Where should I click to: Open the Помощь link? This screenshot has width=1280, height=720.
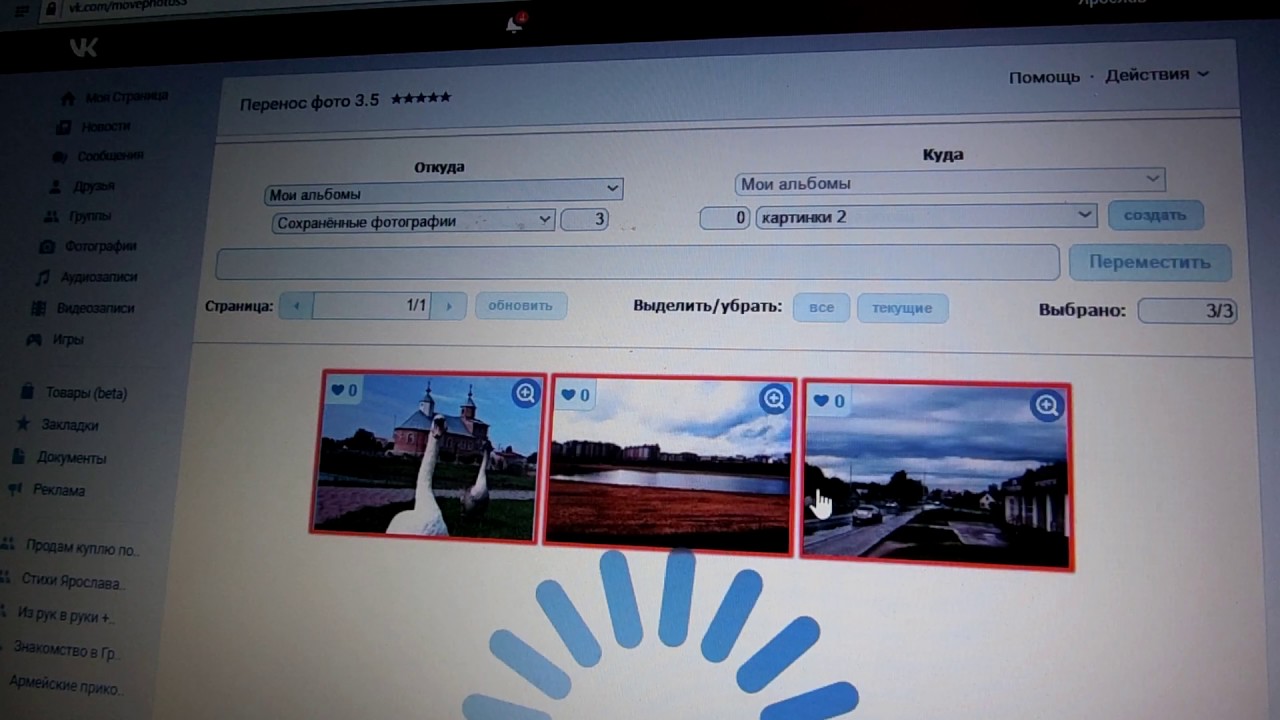pos(1044,77)
